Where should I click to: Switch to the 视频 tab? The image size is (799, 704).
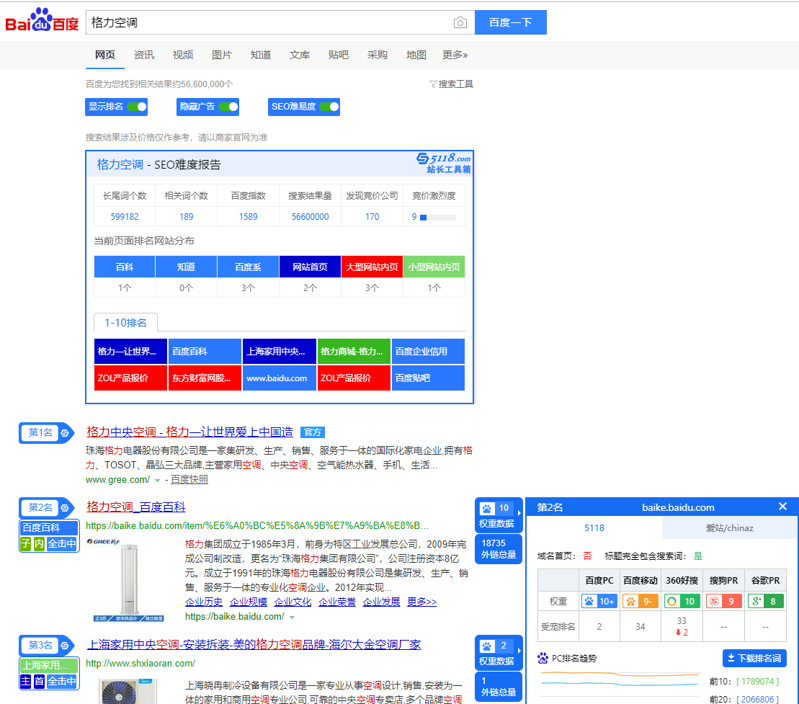point(182,55)
